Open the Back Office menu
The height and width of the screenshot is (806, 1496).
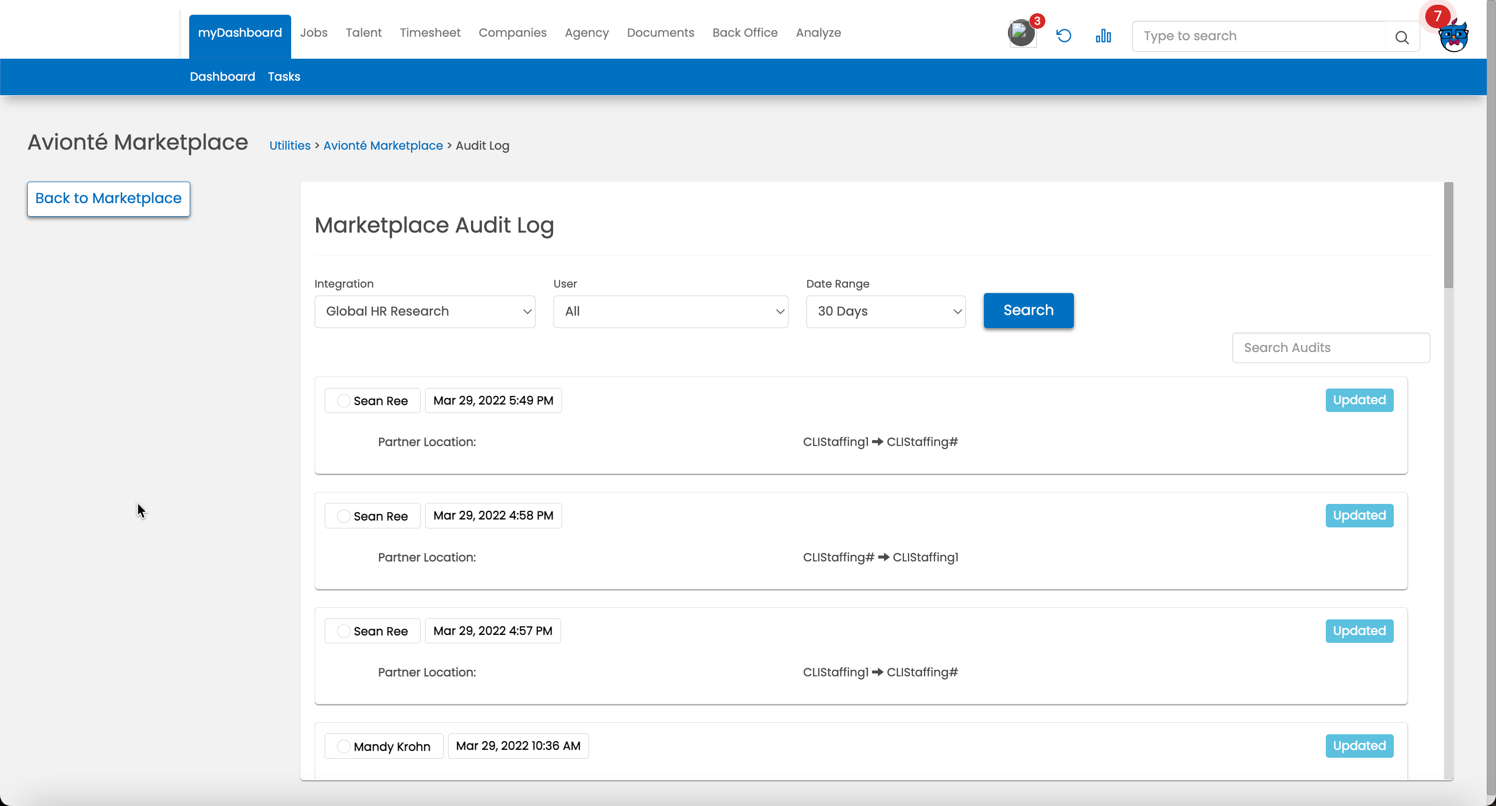pyautogui.click(x=745, y=33)
